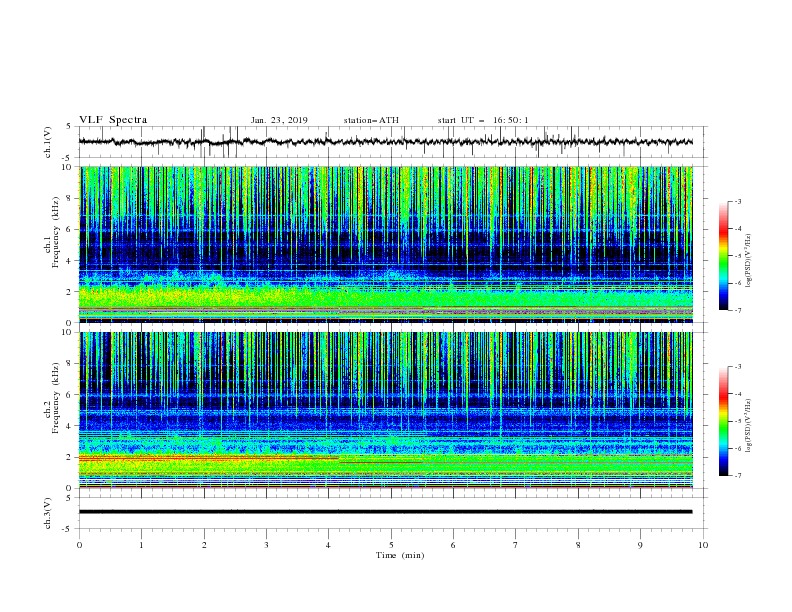Image resolution: width=792 pixels, height=612 pixels.
Task: Click the ch.1 spectrogram panel
Action: tap(386, 244)
